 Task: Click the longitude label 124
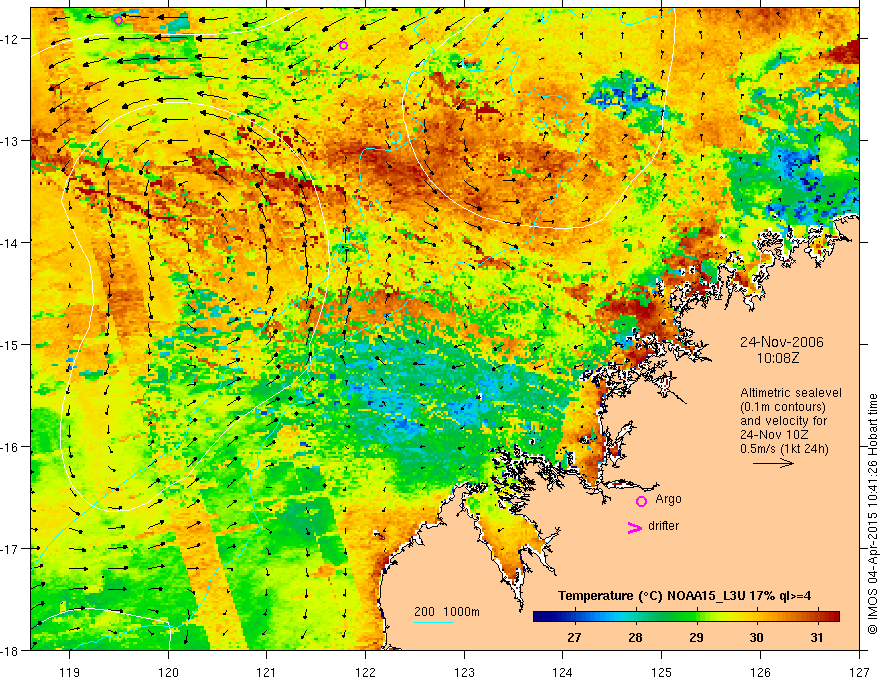click(x=563, y=672)
